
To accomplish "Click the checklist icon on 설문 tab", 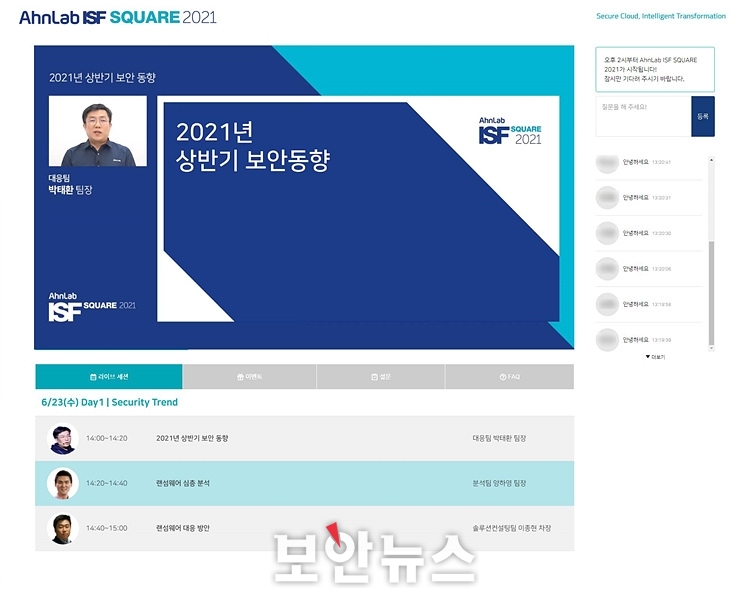I will 375,377.
